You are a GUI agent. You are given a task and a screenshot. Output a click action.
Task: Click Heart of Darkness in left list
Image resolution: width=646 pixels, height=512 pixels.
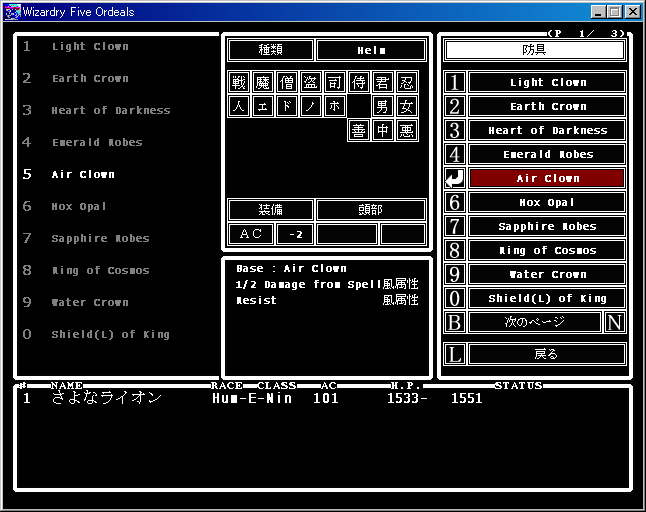coord(111,110)
